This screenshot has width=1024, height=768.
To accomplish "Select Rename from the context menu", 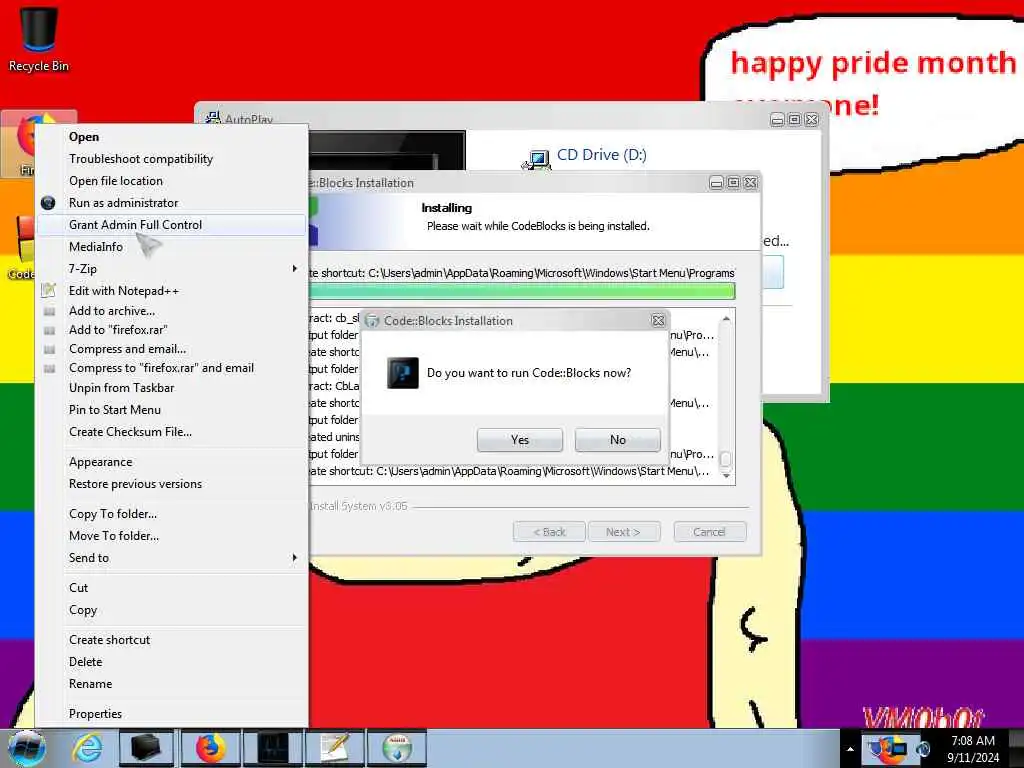I will (x=171, y=684).
